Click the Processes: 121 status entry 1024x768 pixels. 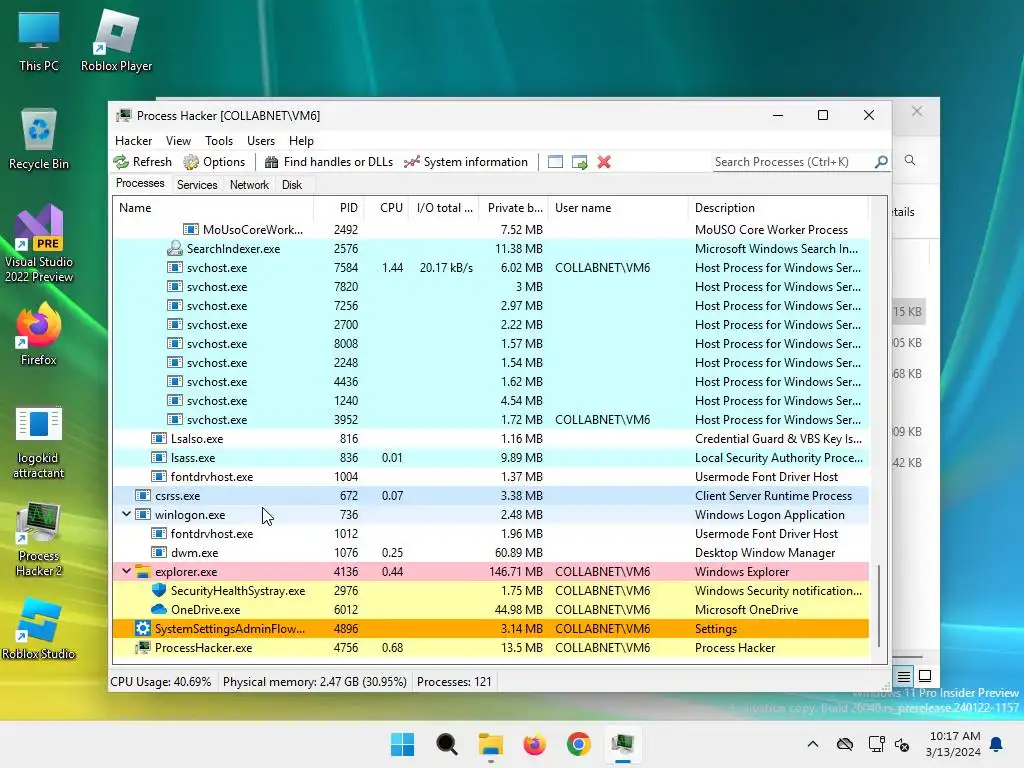tap(454, 682)
